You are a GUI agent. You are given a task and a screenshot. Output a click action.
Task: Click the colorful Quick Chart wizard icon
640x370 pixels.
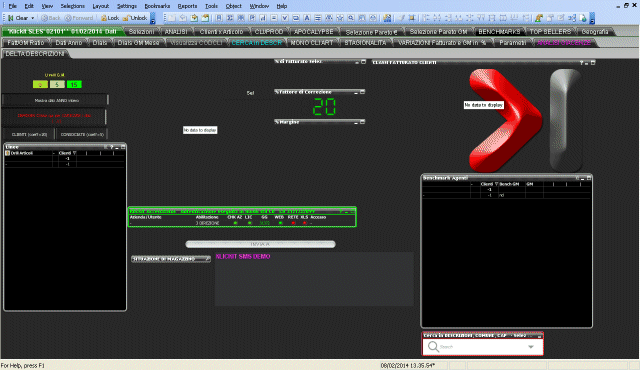click(x=387, y=18)
